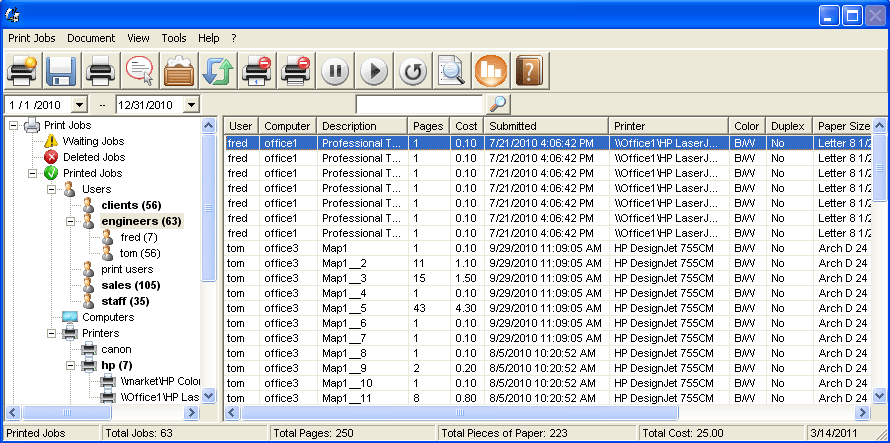Sort by the Pages column header
Image resolution: width=890 pixels, height=443 pixels.
(429, 126)
